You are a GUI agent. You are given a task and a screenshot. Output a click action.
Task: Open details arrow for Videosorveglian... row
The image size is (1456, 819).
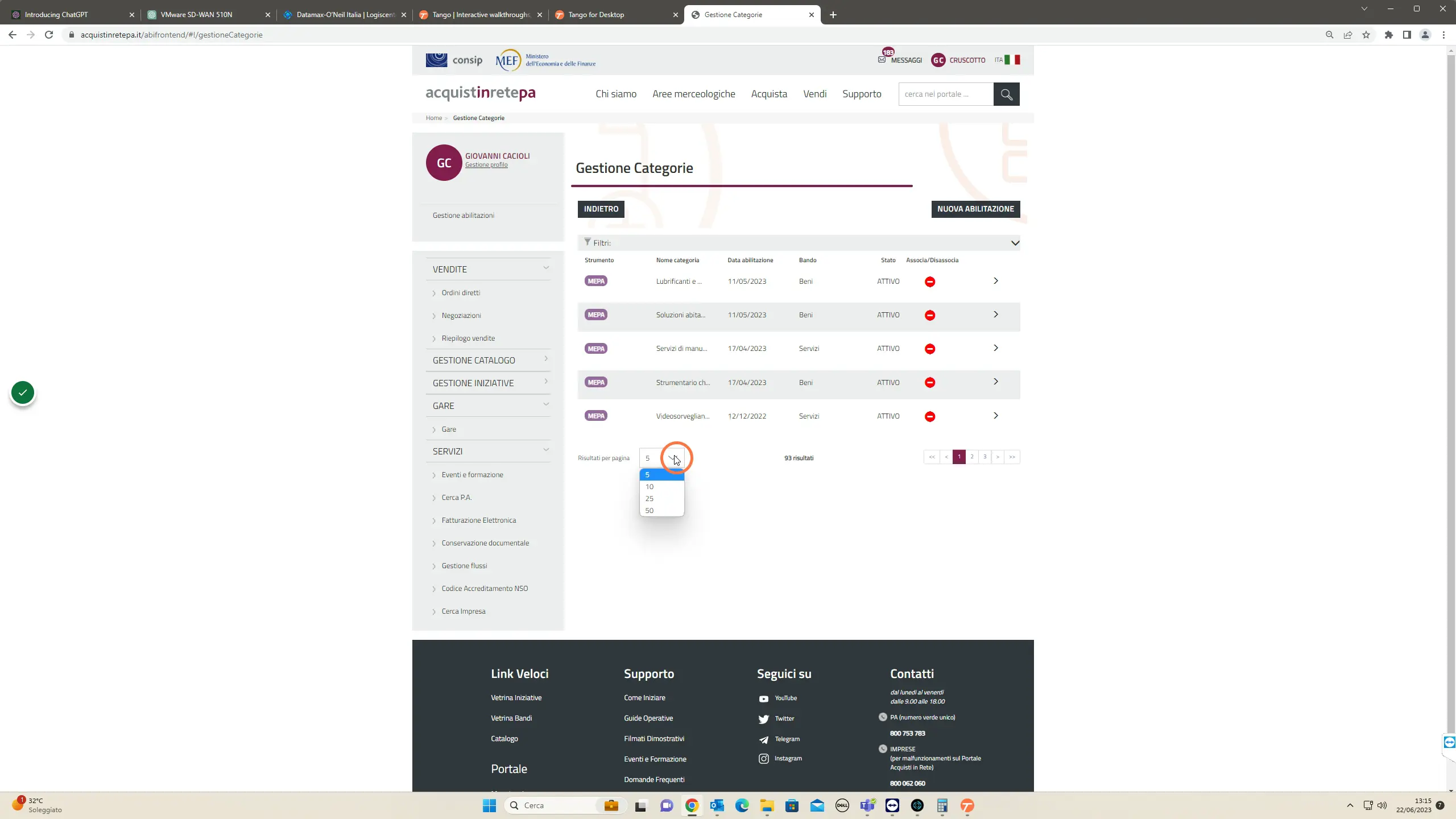click(996, 416)
